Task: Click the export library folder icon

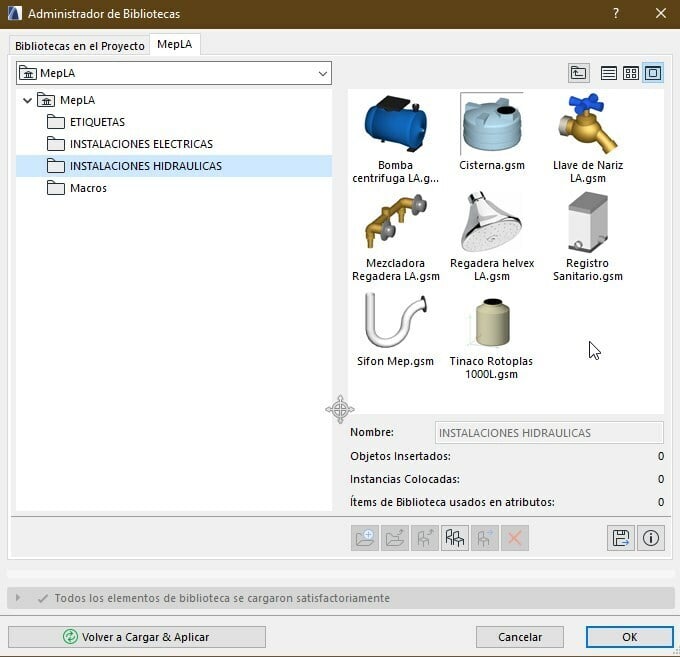Action: click(x=395, y=538)
